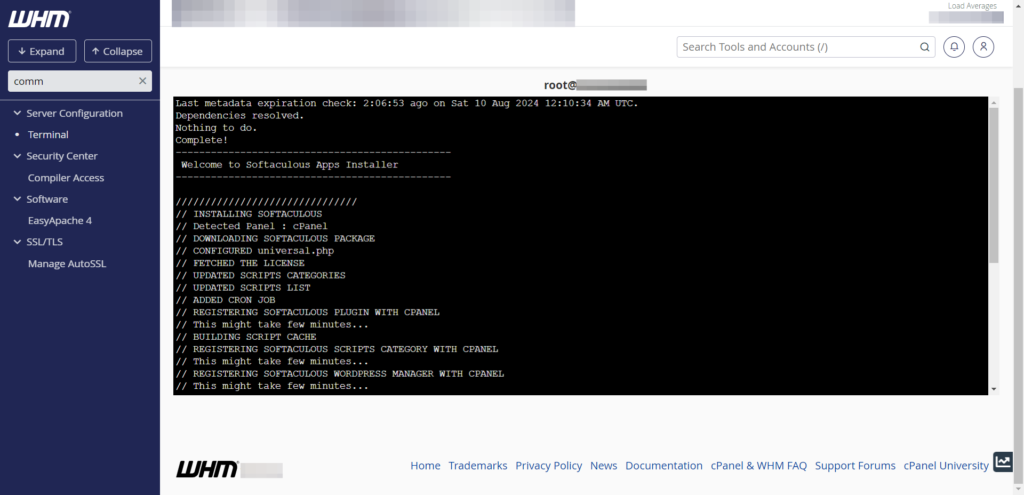This screenshot has height=495, width=1024.
Task: Open the Privacy Policy link
Action: click(x=549, y=466)
